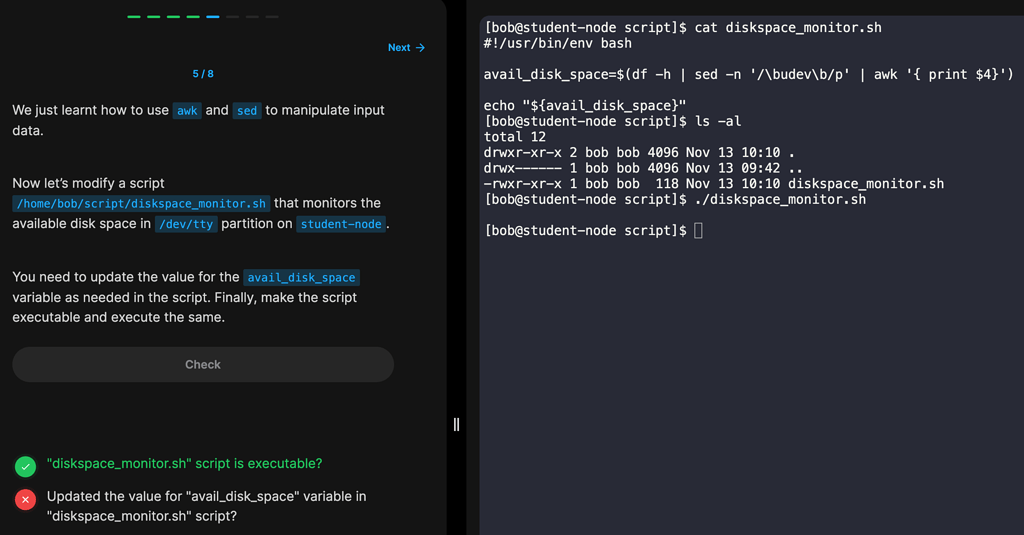Select the blue current-step progress segment

coord(213,17)
